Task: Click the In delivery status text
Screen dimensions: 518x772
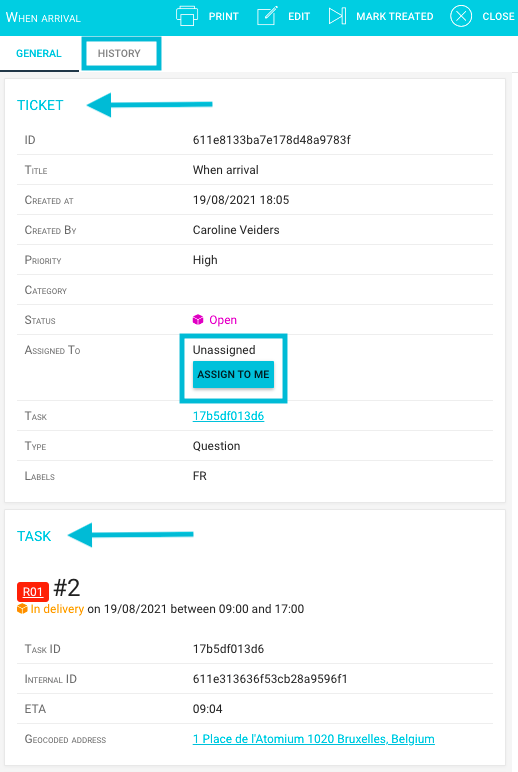Action: coord(57,609)
